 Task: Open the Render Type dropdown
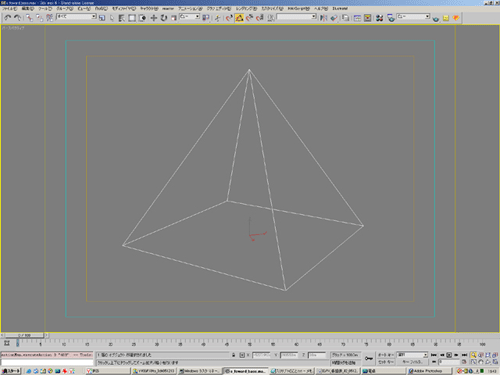point(413,16)
